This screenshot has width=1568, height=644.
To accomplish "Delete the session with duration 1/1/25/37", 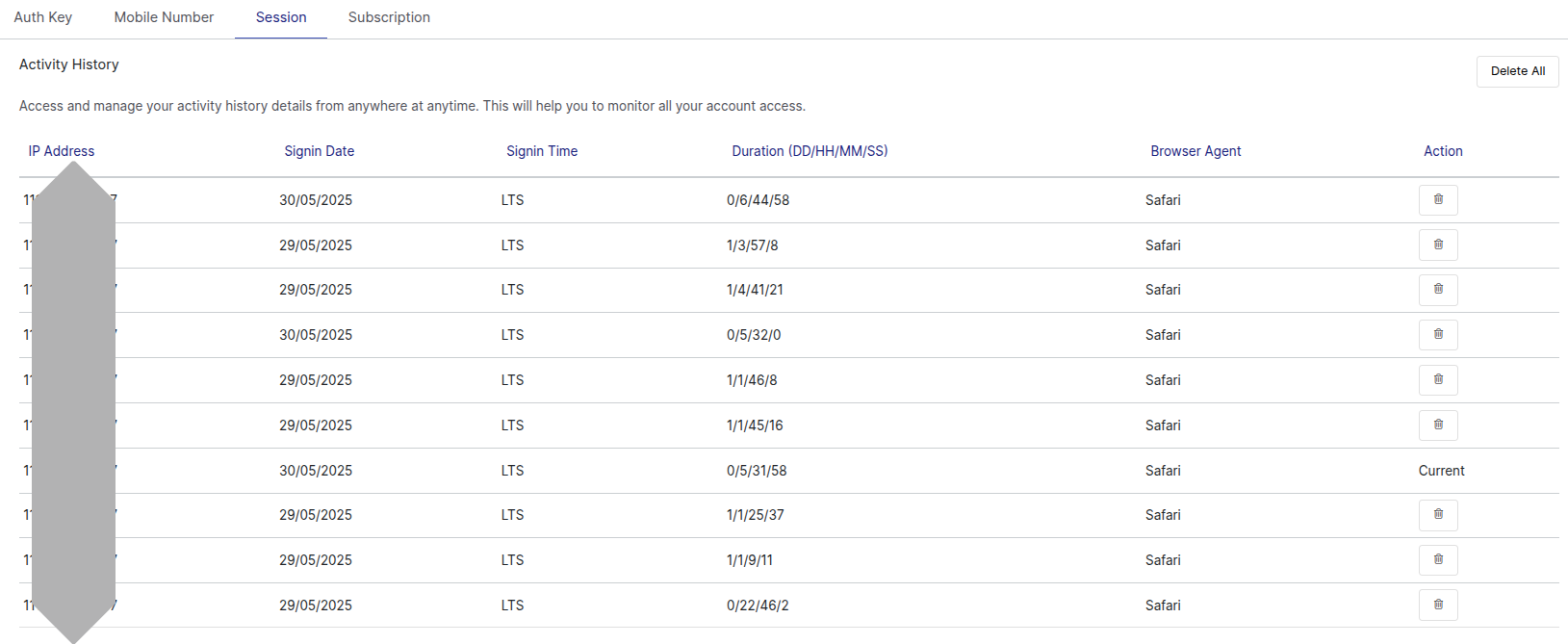I will 1438,515.
